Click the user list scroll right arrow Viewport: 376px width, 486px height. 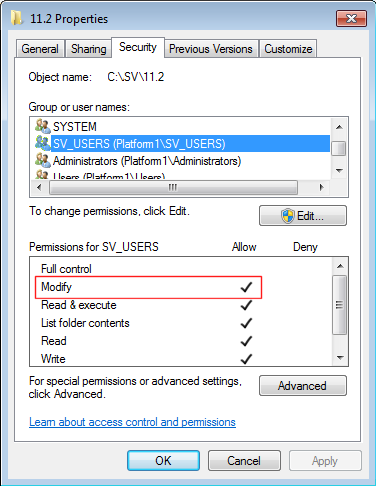[322, 187]
